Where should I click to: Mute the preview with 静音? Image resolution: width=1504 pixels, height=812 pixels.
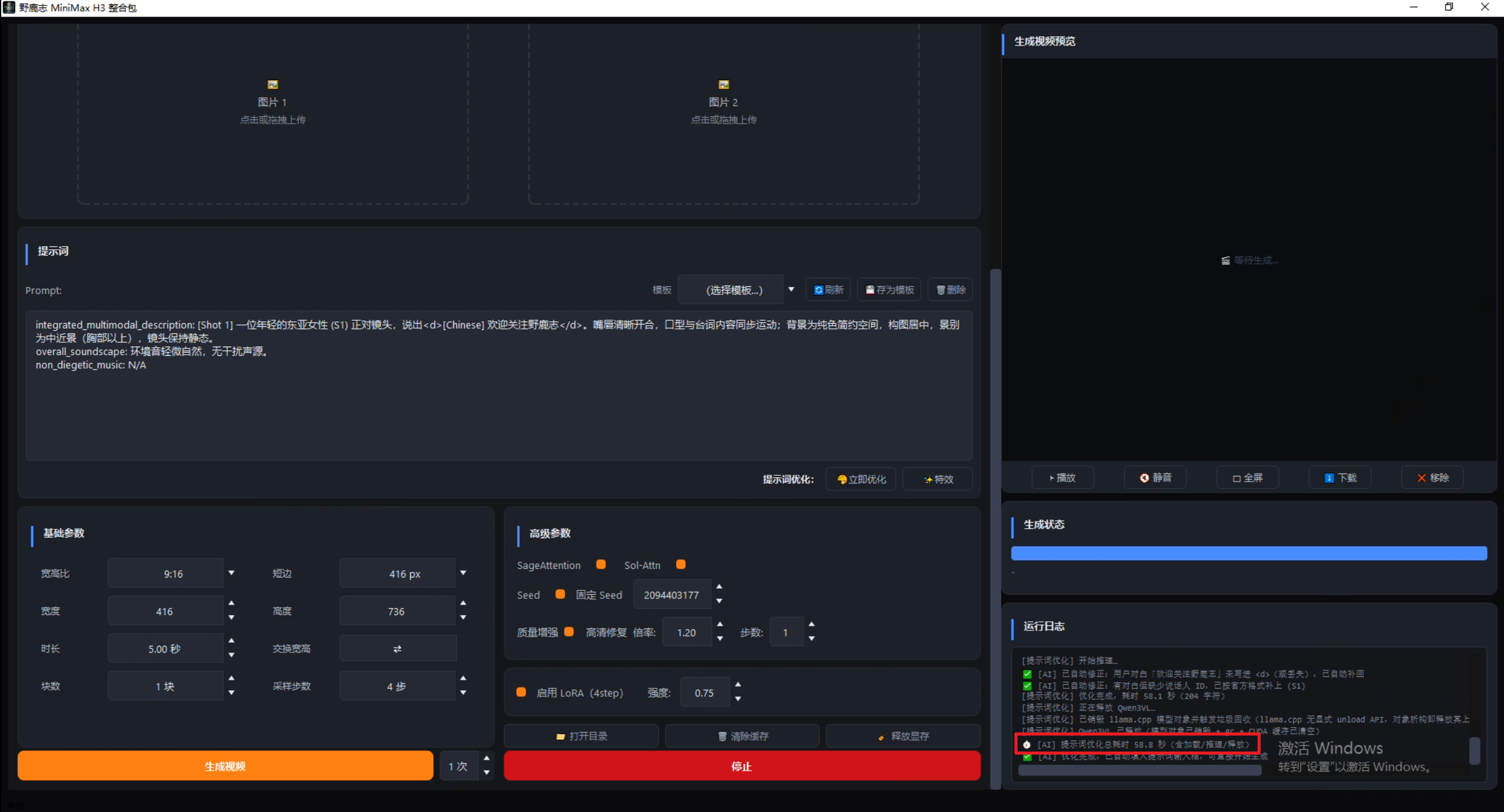[x=1156, y=478]
